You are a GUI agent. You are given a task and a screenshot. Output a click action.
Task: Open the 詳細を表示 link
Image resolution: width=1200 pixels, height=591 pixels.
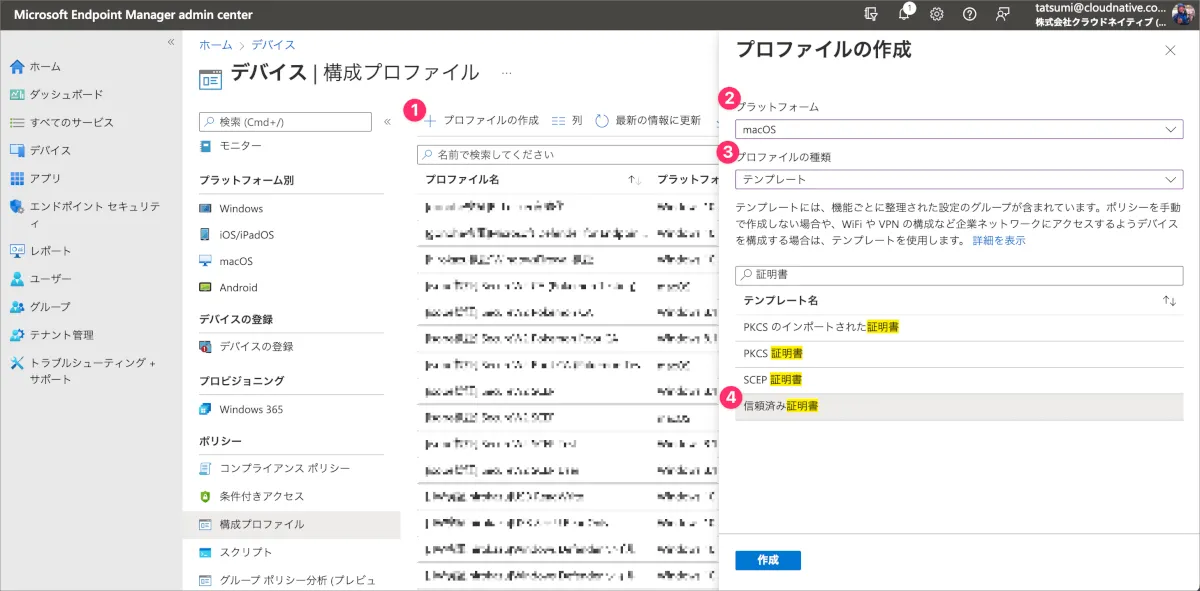click(998, 241)
